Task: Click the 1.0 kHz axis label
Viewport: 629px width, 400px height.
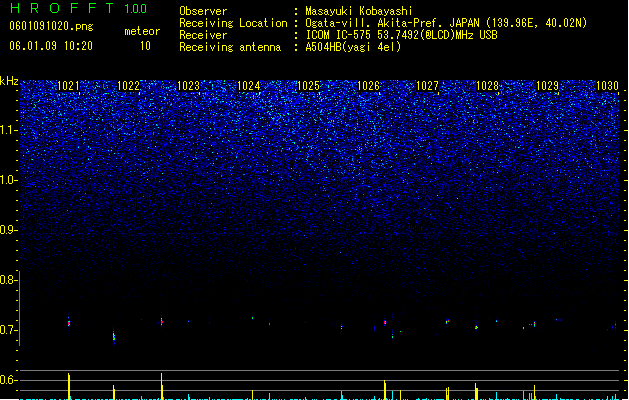Action: 8,180
